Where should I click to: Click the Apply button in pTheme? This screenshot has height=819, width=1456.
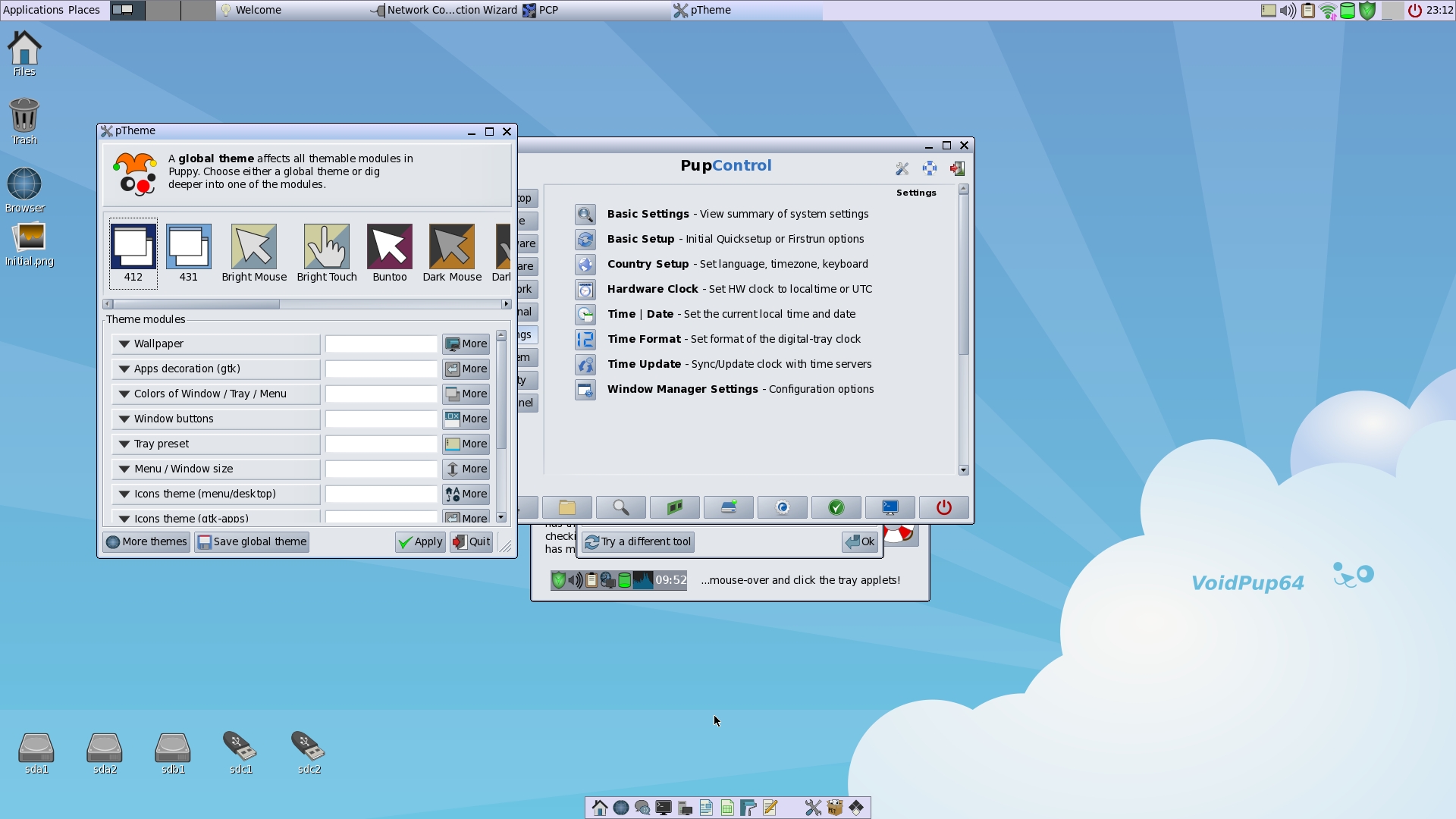(420, 542)
